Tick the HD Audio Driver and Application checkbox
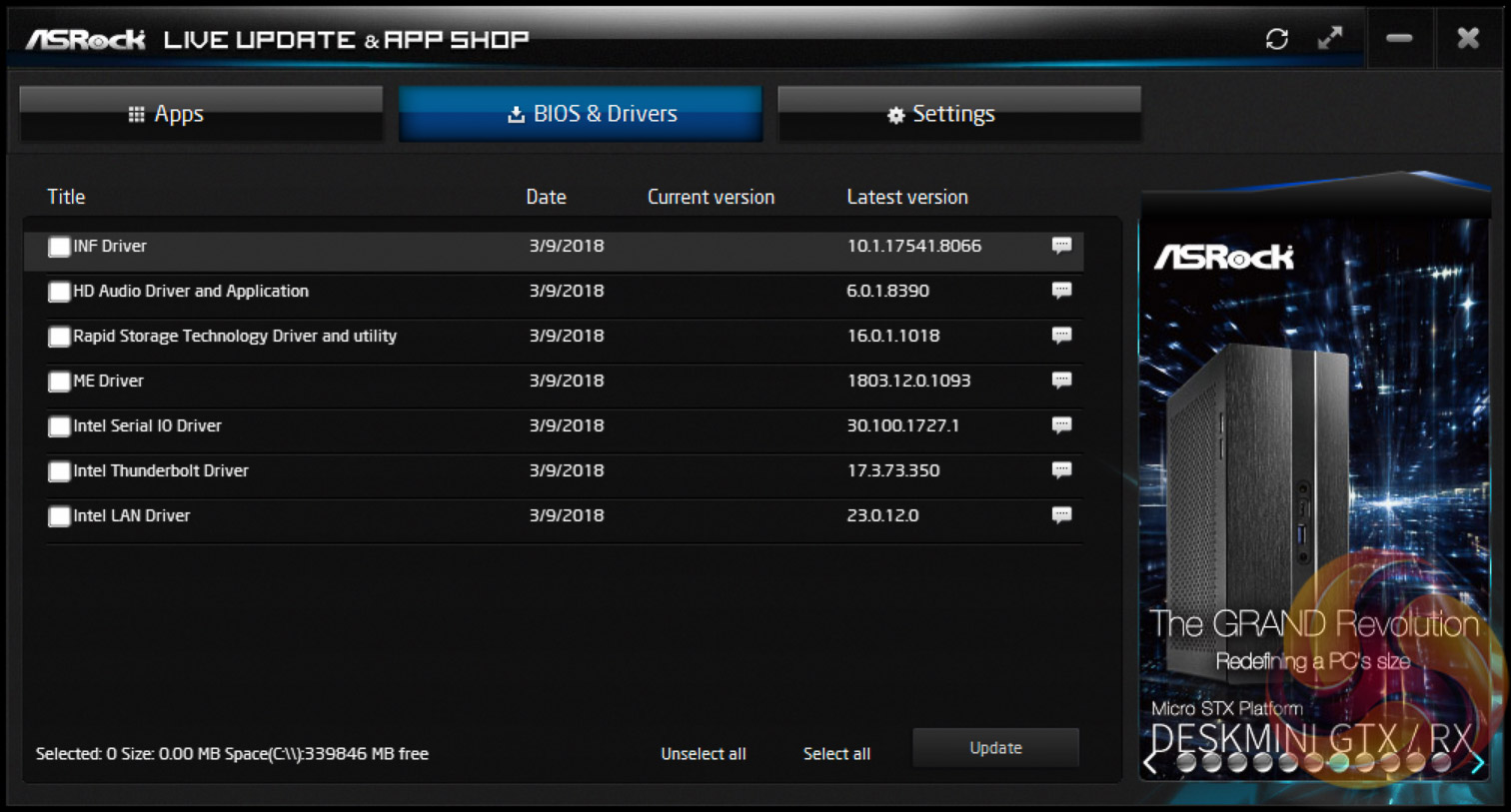The width and height of the screenshot is (1511, 812). (x=59, y=292)
